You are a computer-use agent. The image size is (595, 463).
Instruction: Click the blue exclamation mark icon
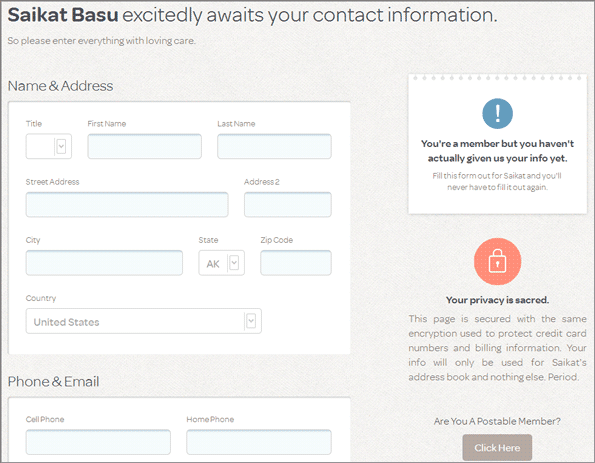[497, 113]
